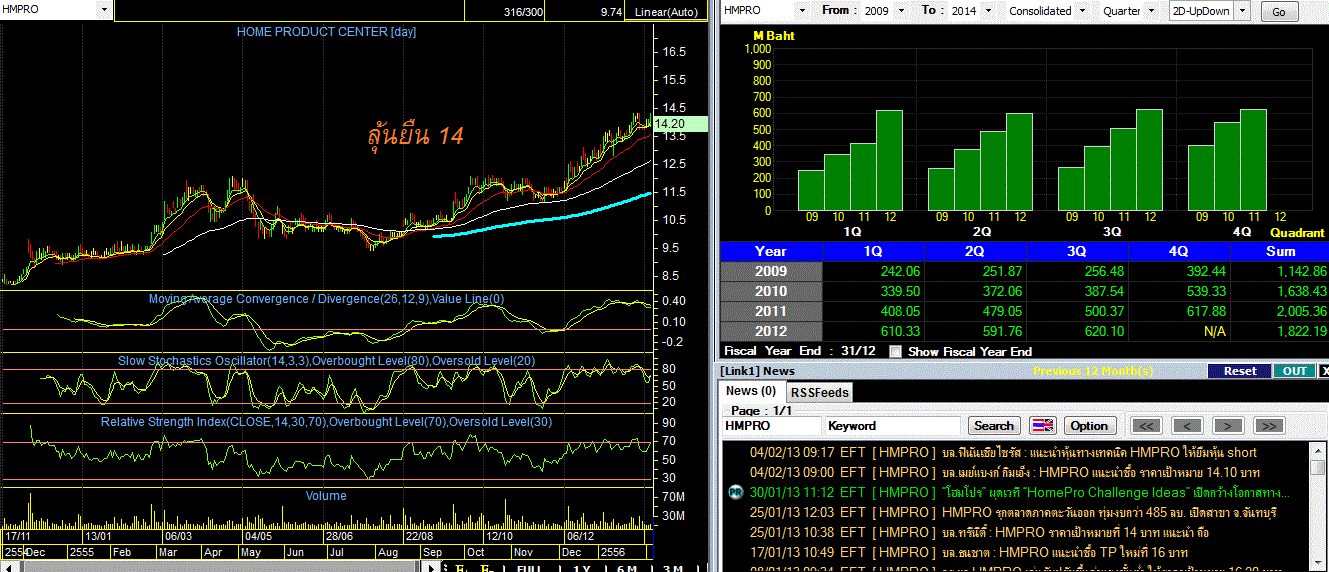Click the 1Q column header

(x=873, y=251)
